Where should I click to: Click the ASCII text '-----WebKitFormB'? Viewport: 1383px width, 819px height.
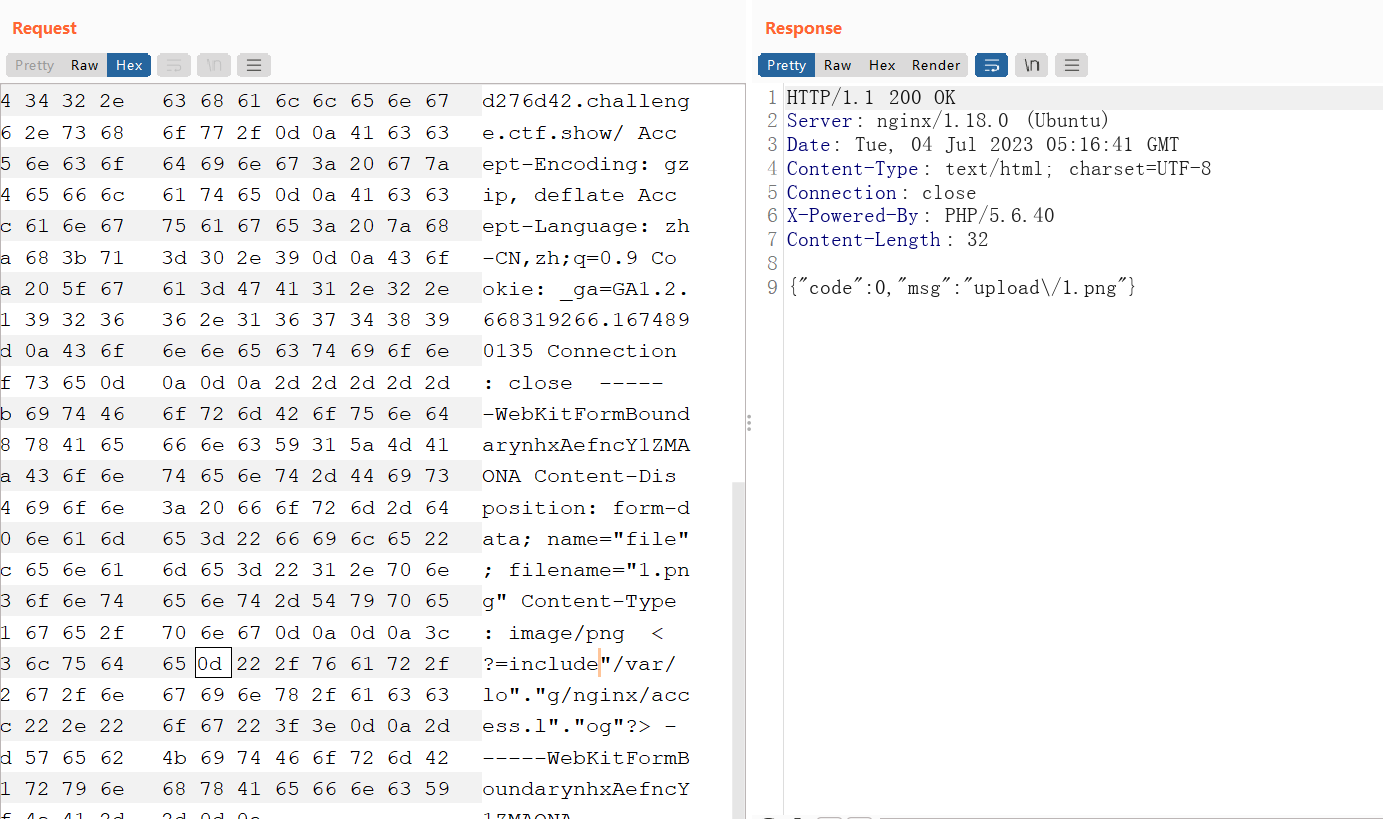(x=586, y=758)
